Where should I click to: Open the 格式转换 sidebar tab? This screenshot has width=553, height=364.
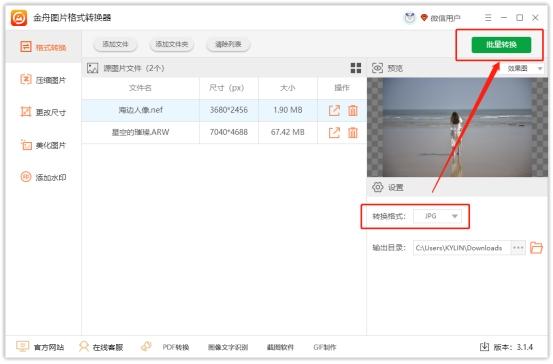[x=43, y=47]
